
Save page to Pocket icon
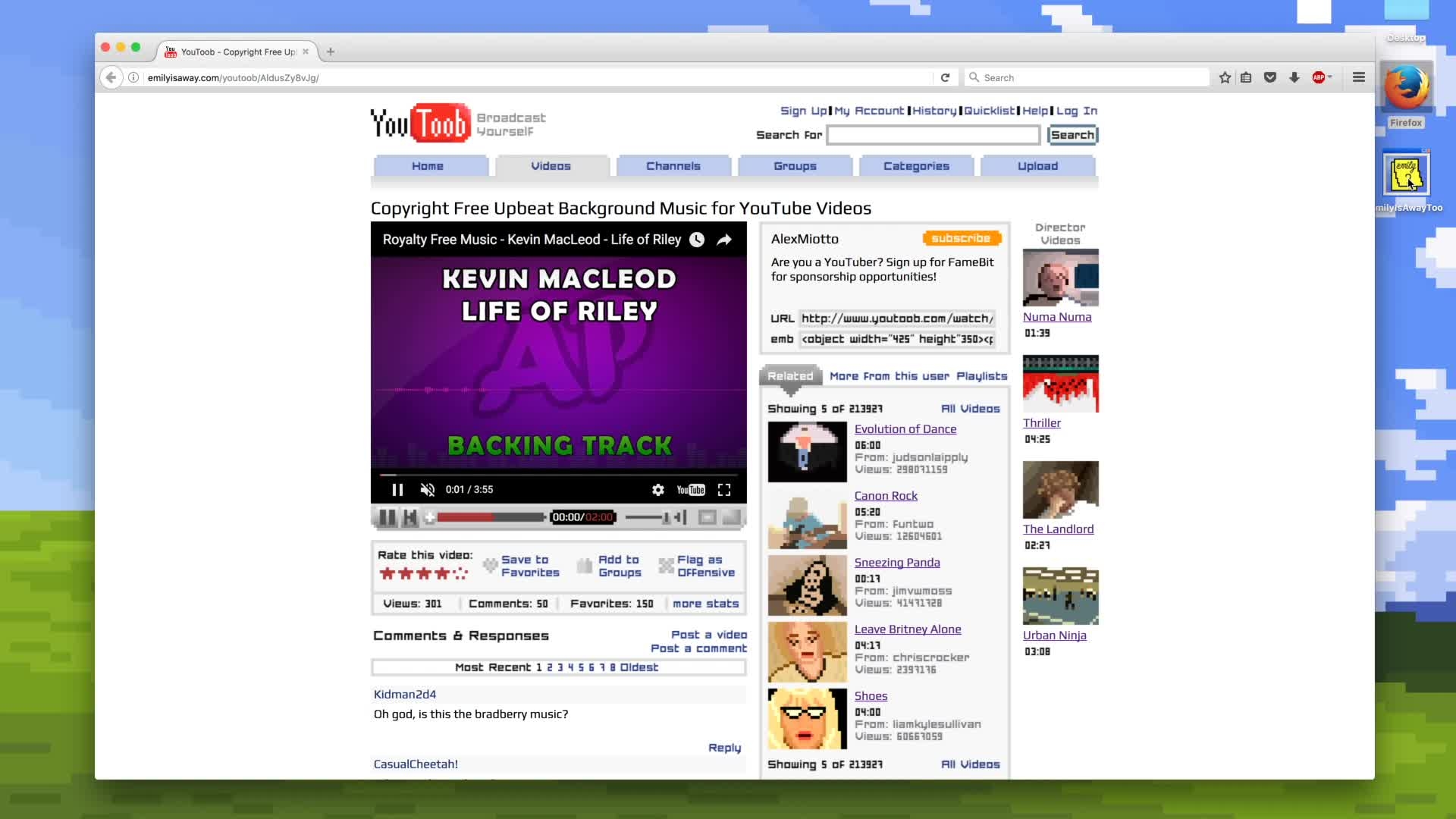pyautogui.click(x=1270, y=77)
